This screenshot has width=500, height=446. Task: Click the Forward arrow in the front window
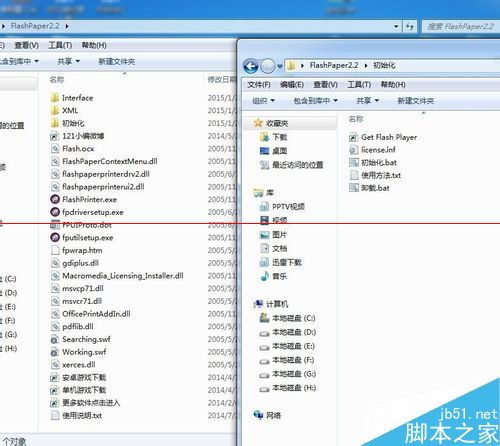point(268,66)
